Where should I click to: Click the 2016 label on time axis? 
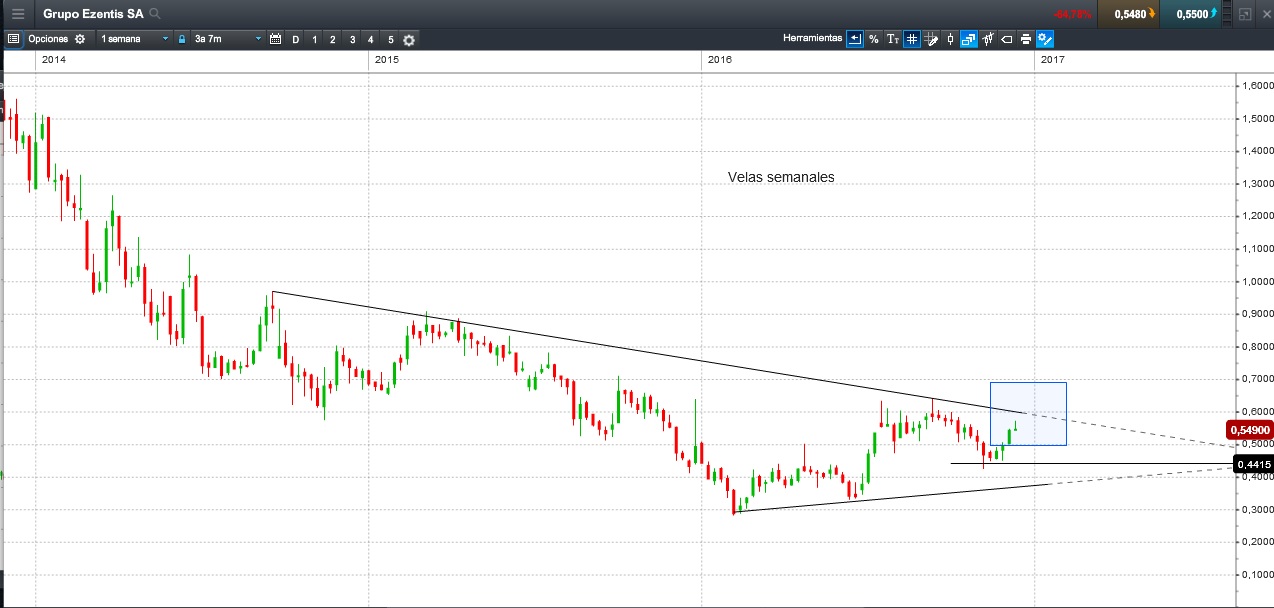[x=719, y=60]
